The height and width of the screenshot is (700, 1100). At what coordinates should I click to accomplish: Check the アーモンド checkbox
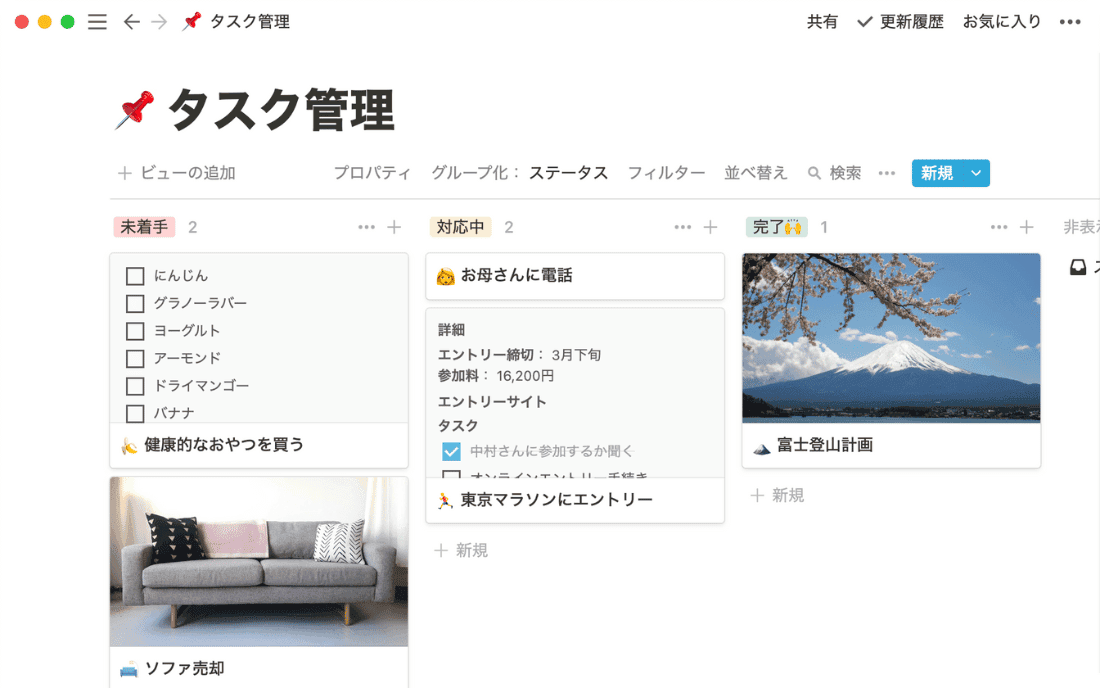135,359
